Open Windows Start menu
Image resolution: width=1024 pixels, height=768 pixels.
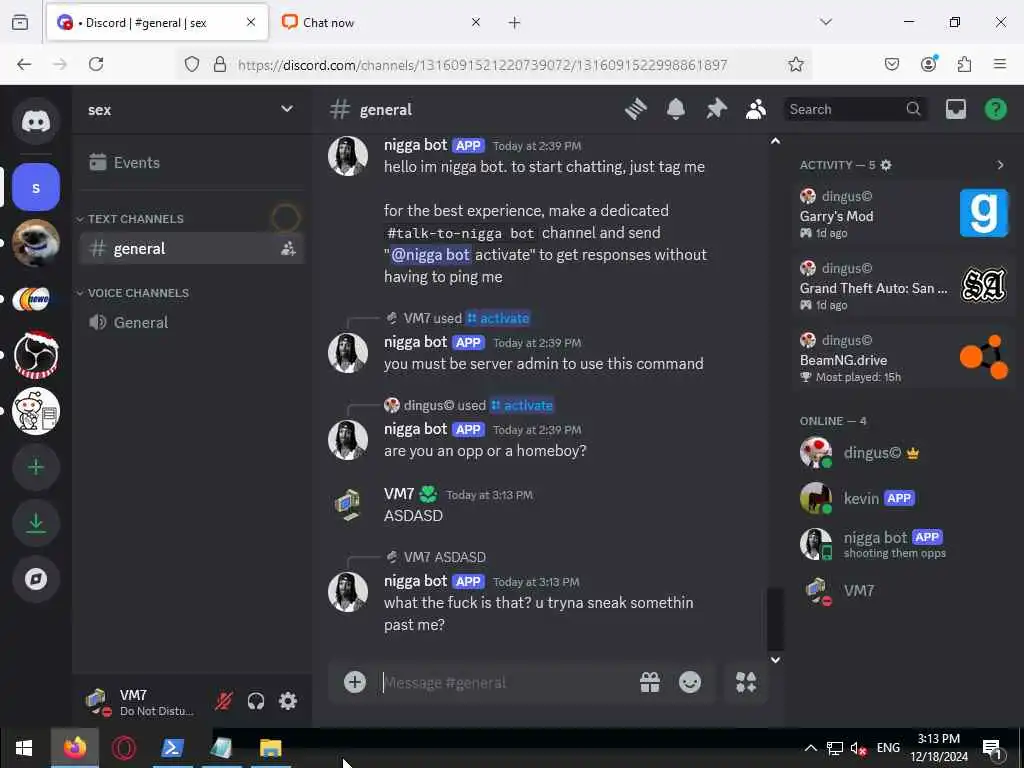tap(24, 748)
